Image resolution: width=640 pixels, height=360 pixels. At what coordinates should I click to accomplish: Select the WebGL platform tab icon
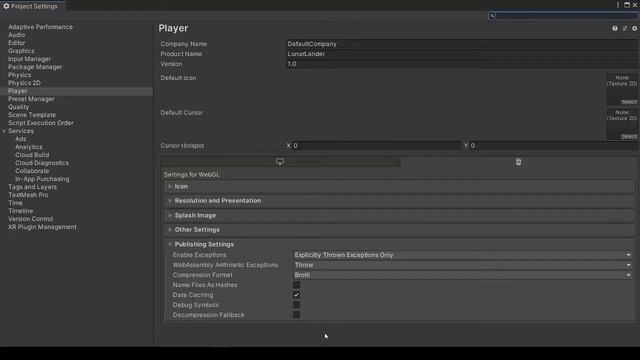click(518, 162)
